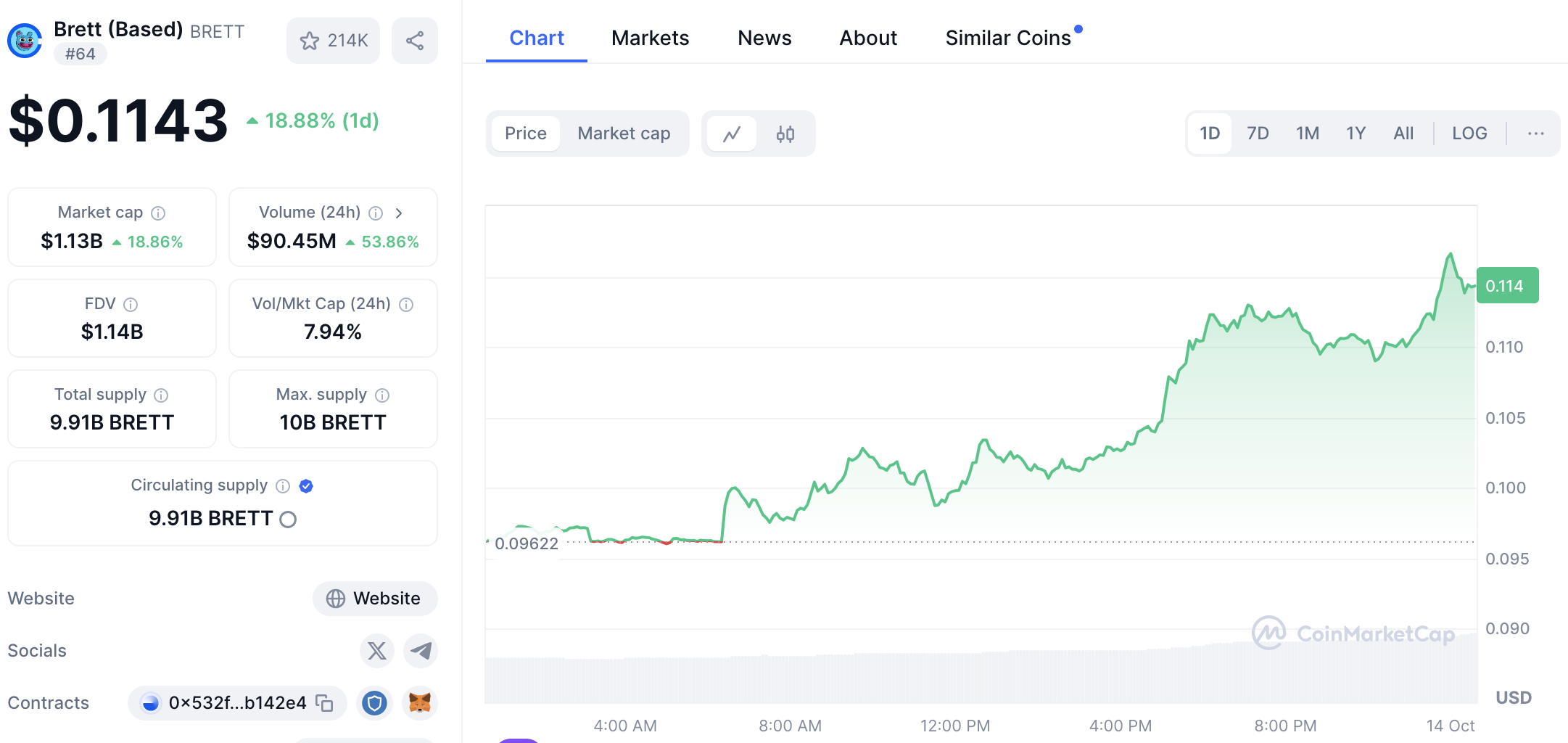Select the 1Y time range
1568x743 pixels.
pos(1356,134)
